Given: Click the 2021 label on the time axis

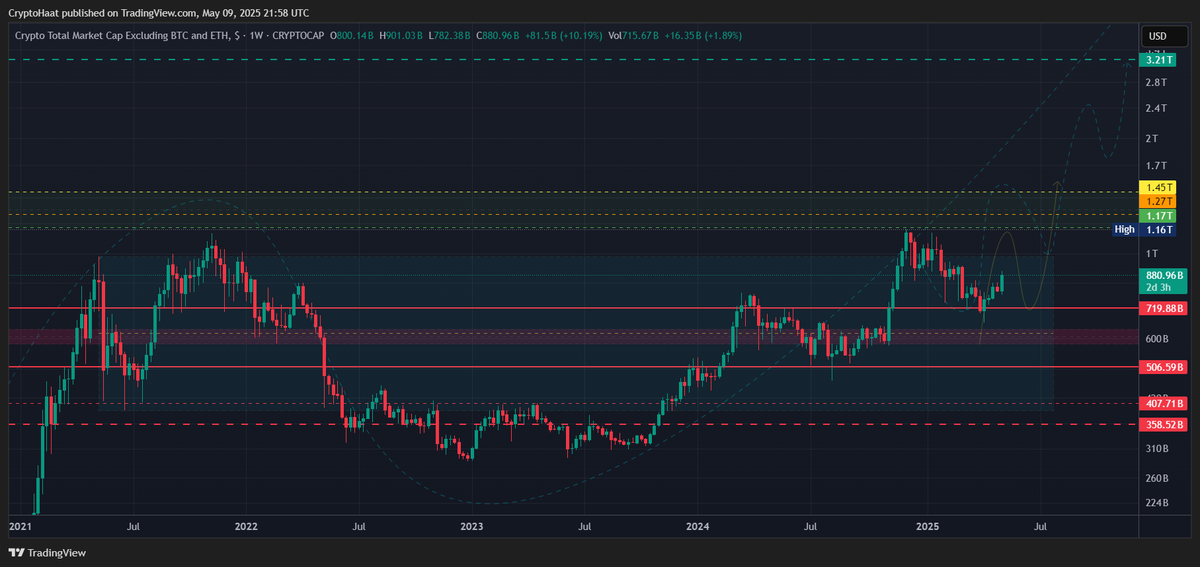Looking at the screenshot, I should point(20,525).
